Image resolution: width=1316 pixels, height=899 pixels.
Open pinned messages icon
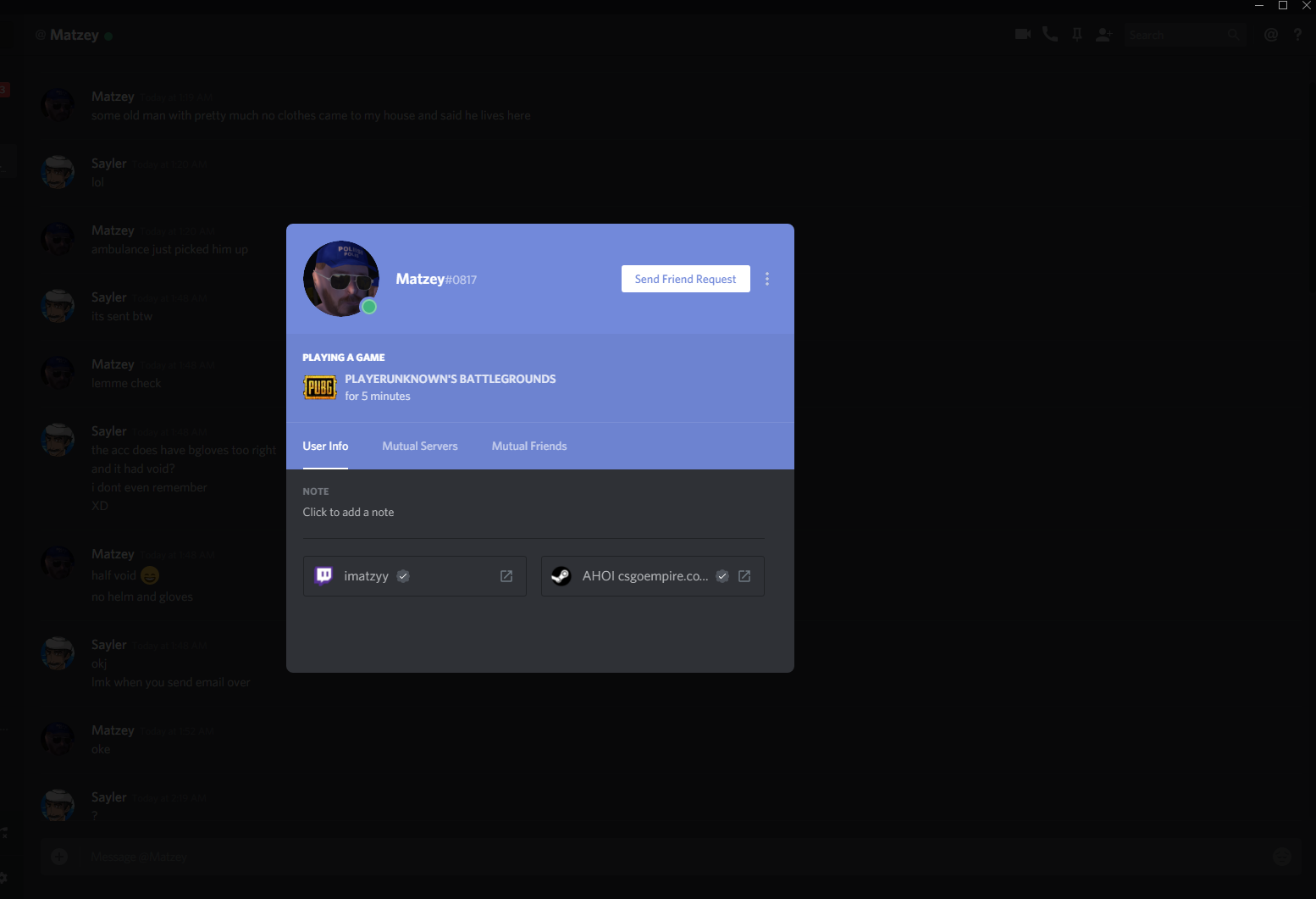[x=1077, y=35]
